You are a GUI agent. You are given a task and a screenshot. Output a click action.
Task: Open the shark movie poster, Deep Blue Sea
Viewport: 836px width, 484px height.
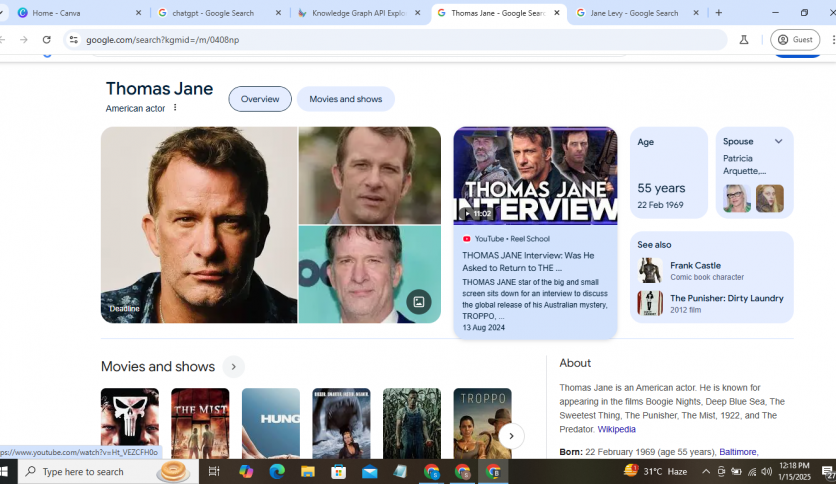[341, 423]
